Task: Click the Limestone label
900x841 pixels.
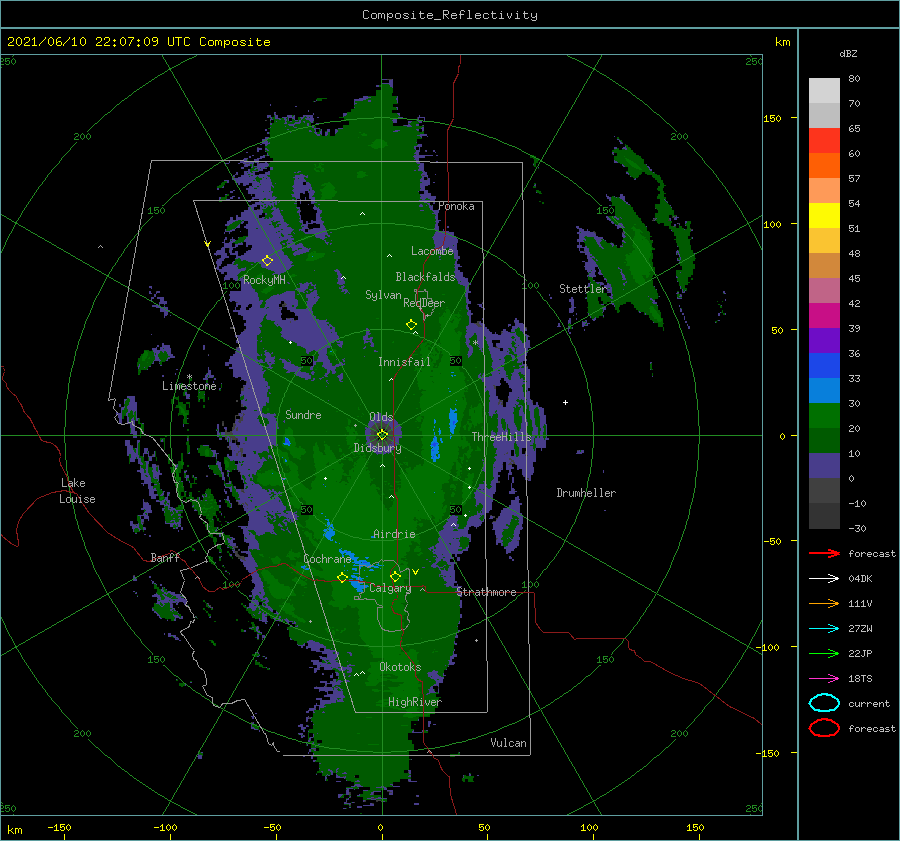Action: [x=189, y=386]
